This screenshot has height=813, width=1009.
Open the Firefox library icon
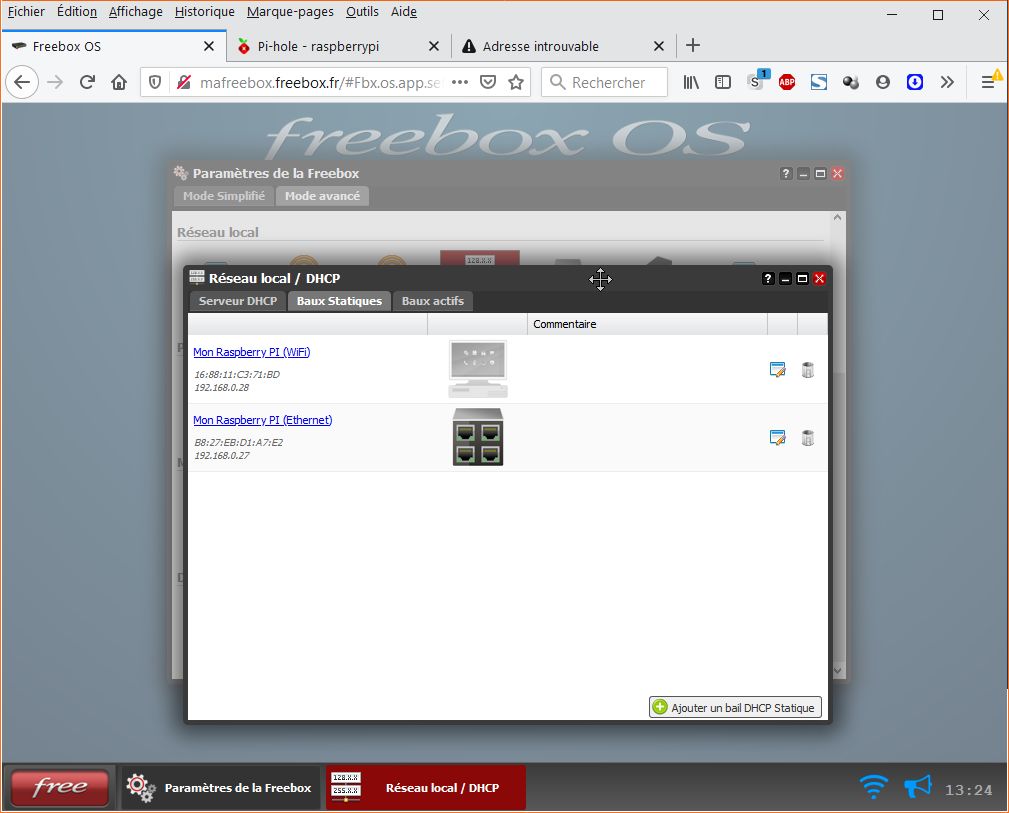point(691,82)
